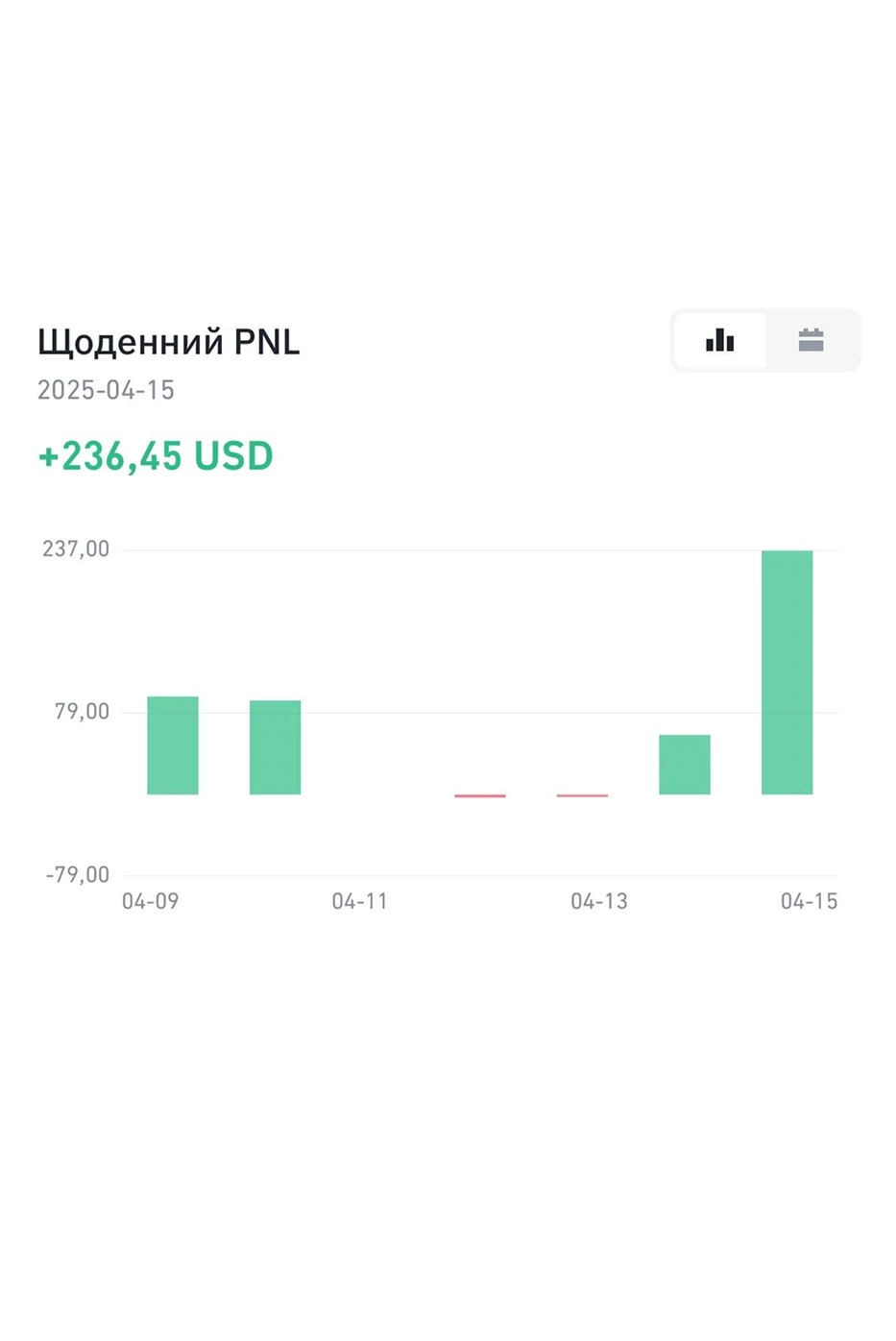
Task: Select the 04-09 green profit bar
Action: 173,745
